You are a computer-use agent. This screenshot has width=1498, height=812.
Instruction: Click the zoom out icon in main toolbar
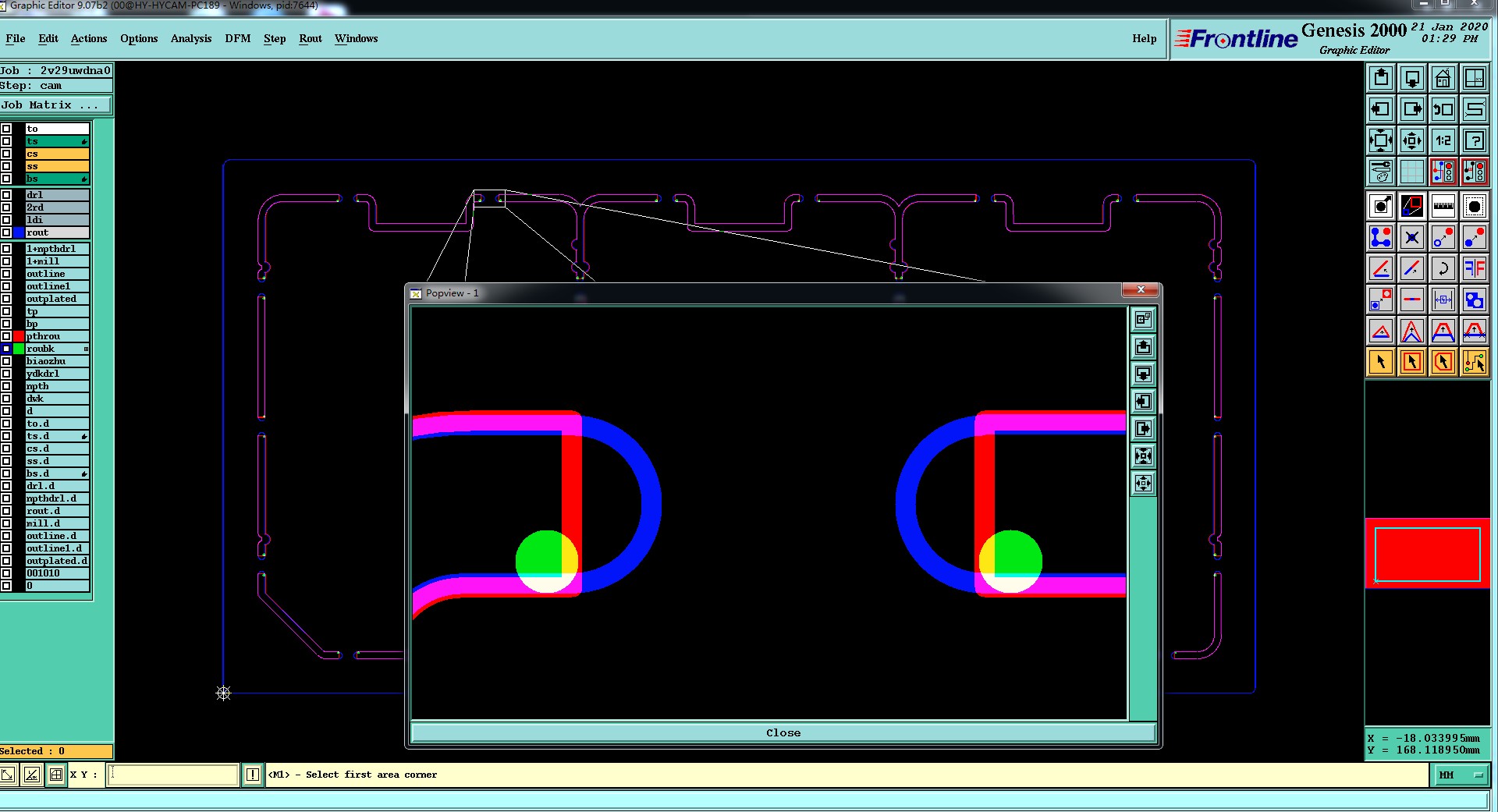(1412, 140)
